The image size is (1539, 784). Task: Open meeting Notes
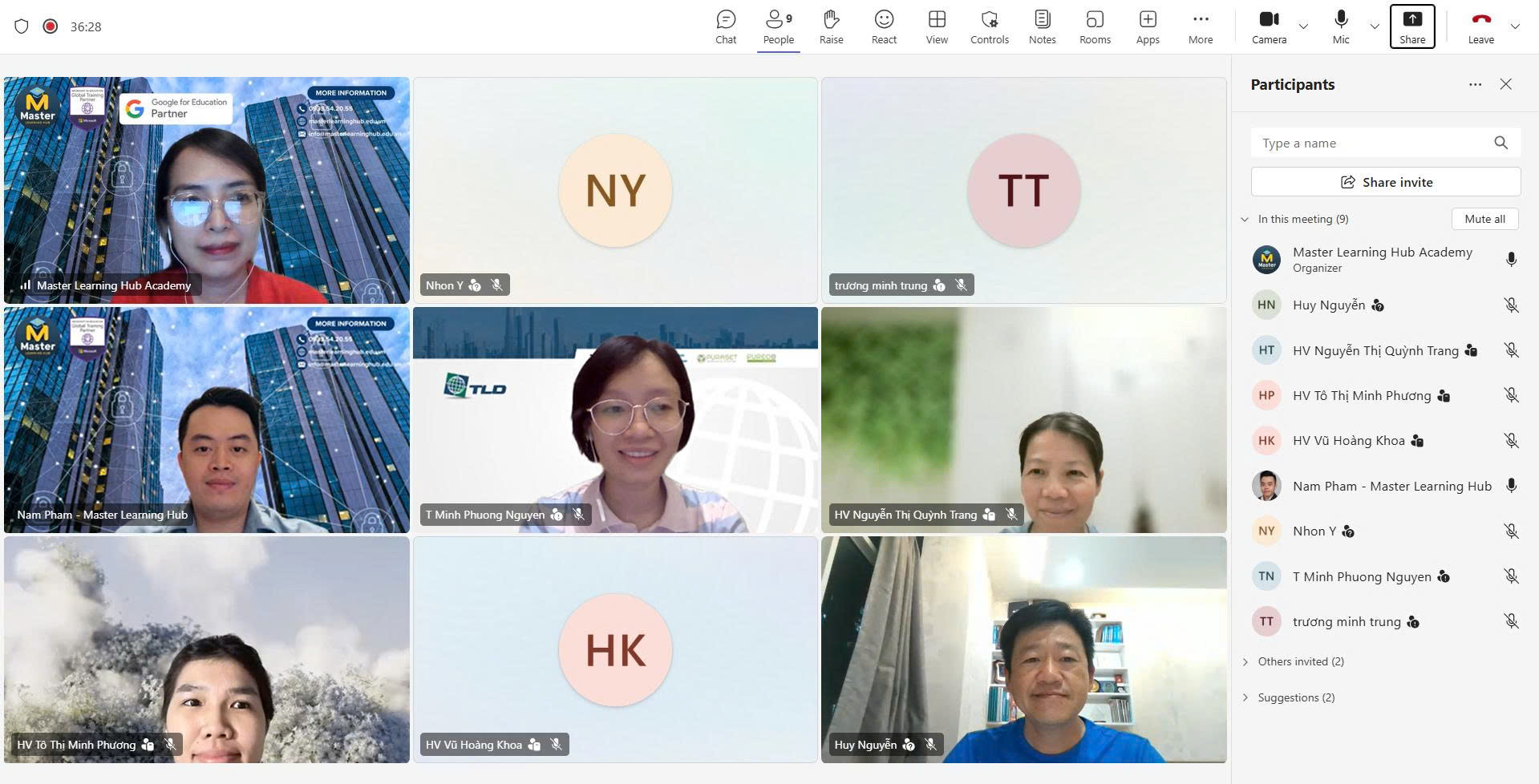1042,27
